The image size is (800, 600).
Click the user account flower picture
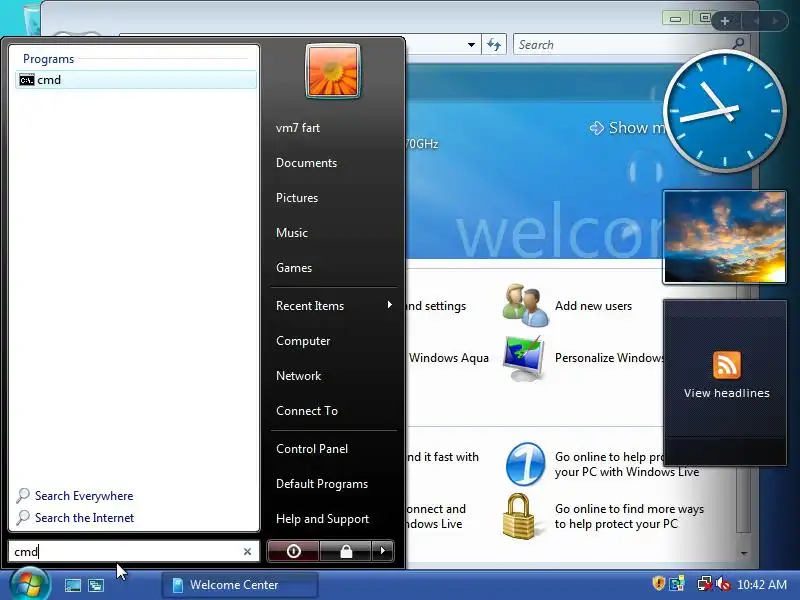pos(333,71)
